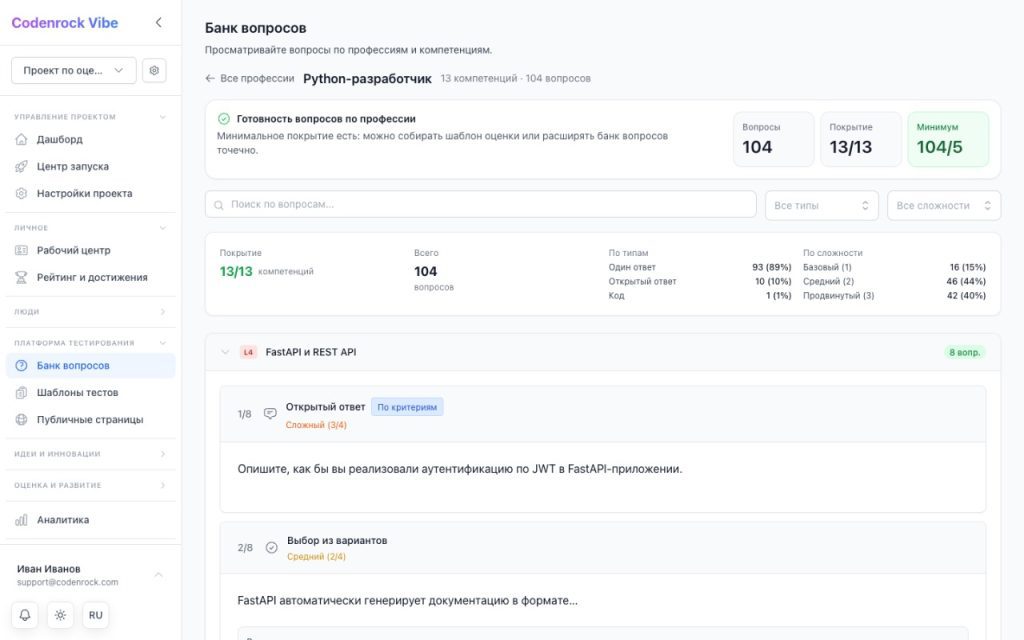Expand the Люди section
Screen dimensions: 1024x640
pos(163,312)
